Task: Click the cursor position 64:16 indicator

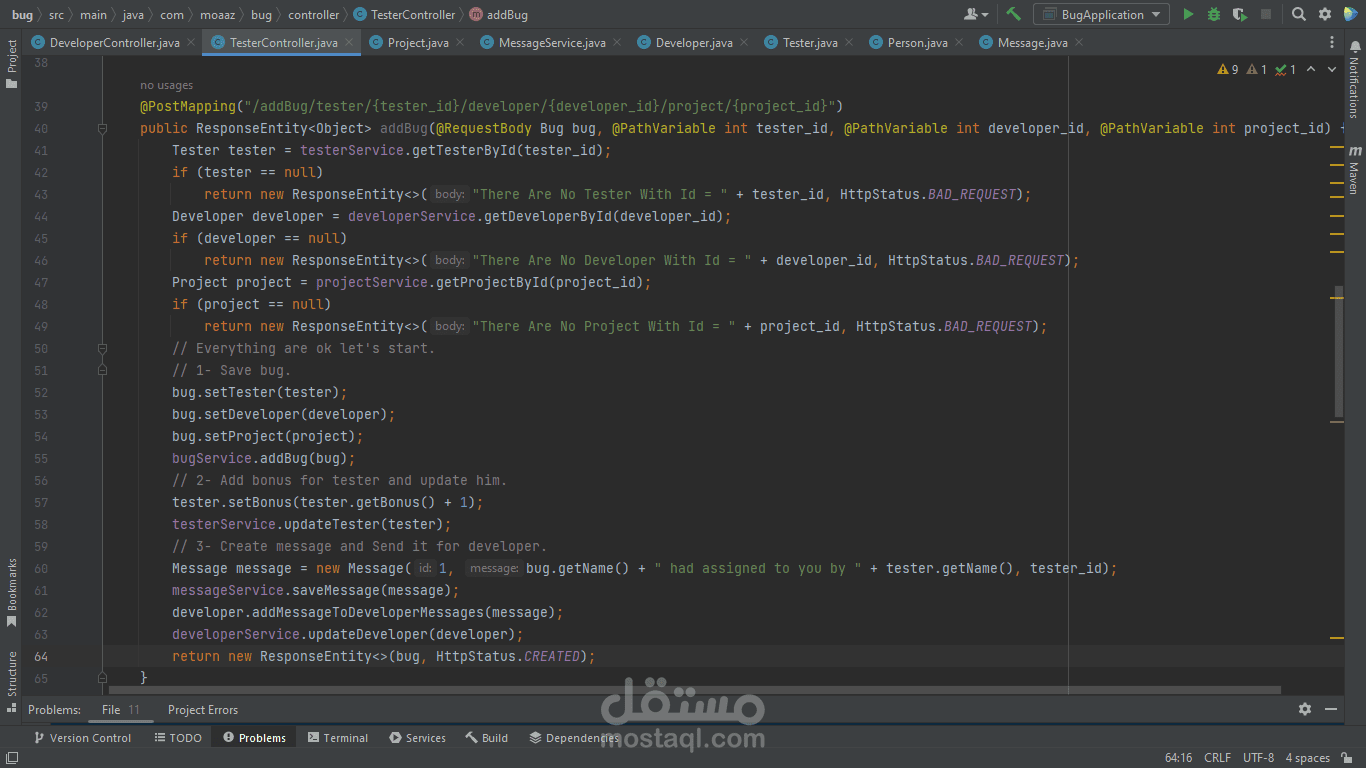Action: [1178, 758]
